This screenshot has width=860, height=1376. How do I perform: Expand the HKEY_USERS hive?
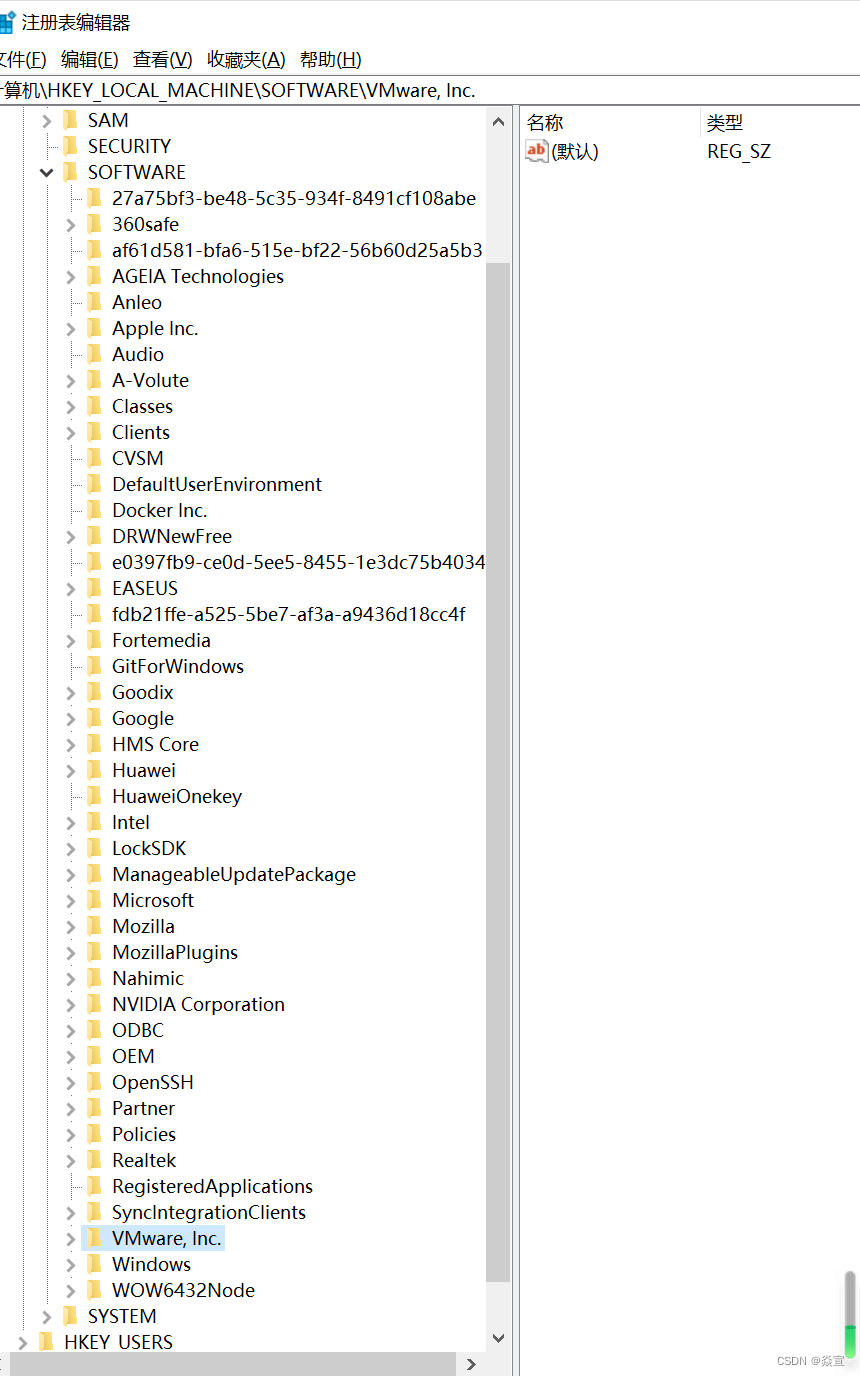click(x=22, y=1342)
